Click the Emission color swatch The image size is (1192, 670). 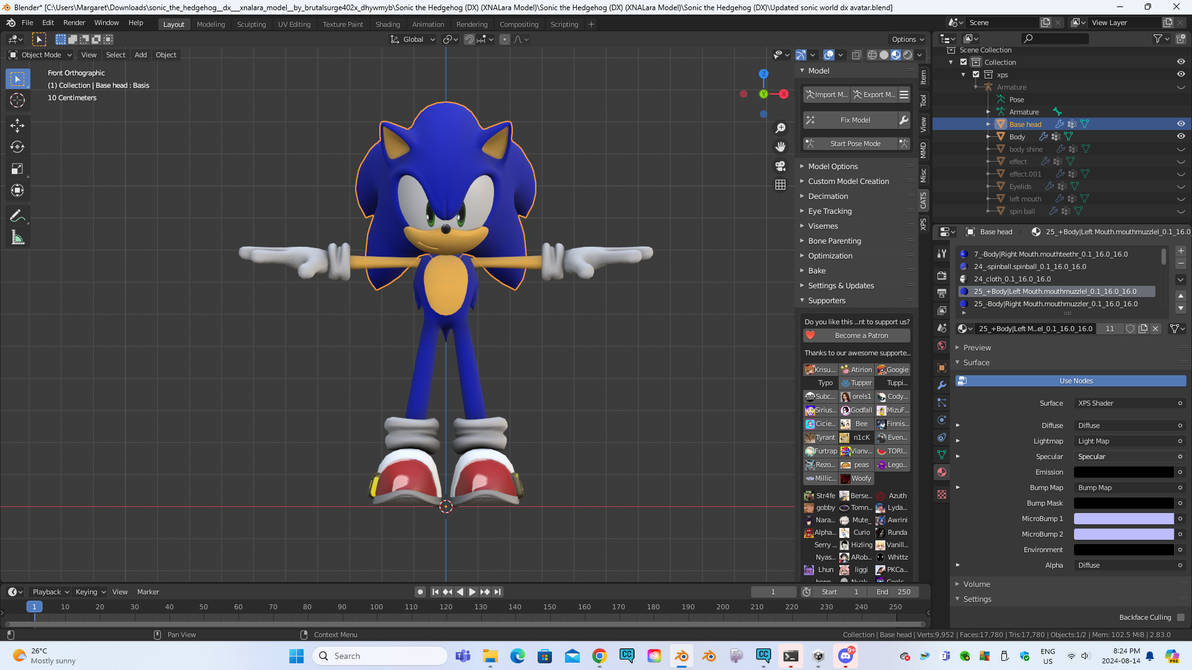point(1123,471)
